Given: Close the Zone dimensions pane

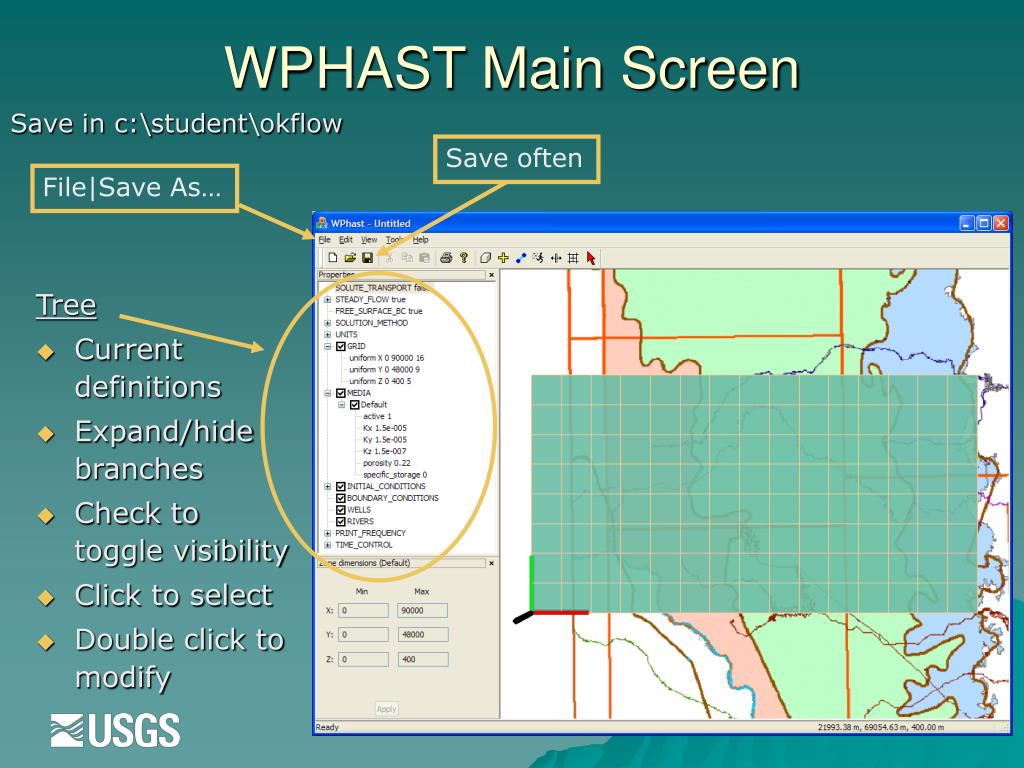Looking at the screenshot, I should click(492, 563).
